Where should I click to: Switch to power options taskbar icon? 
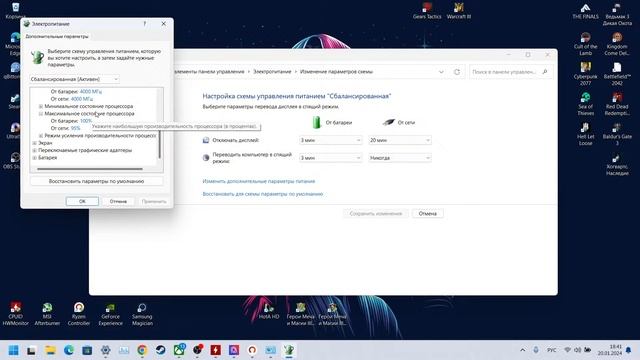pyautogui.click(x=289, y=350)
